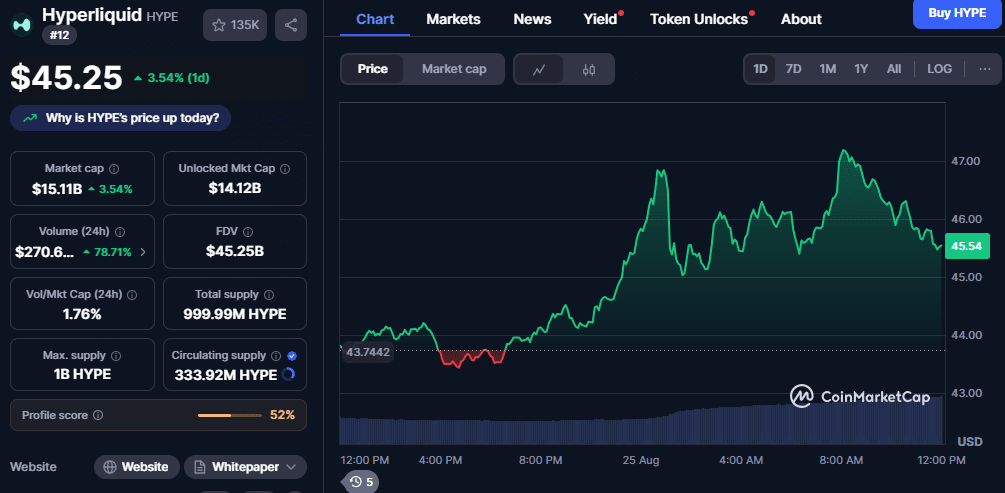
Task: Enable LOG scale on chart
Action: 940,69
